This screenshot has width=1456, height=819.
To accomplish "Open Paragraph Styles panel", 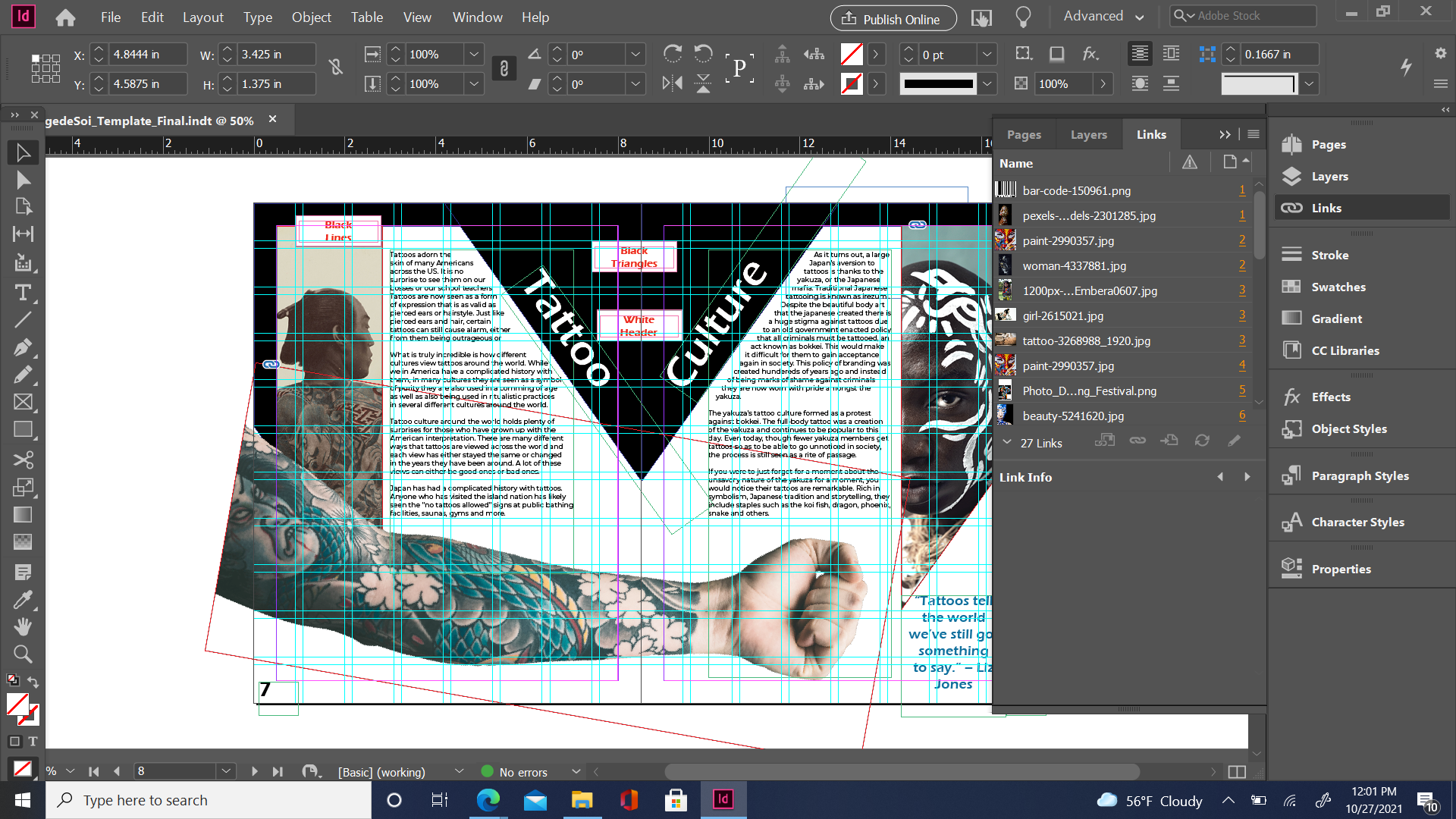I will 1360,475.
